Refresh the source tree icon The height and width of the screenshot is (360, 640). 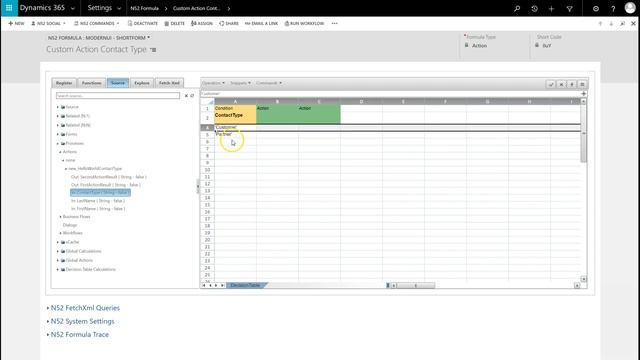click(x=192, y=96)
